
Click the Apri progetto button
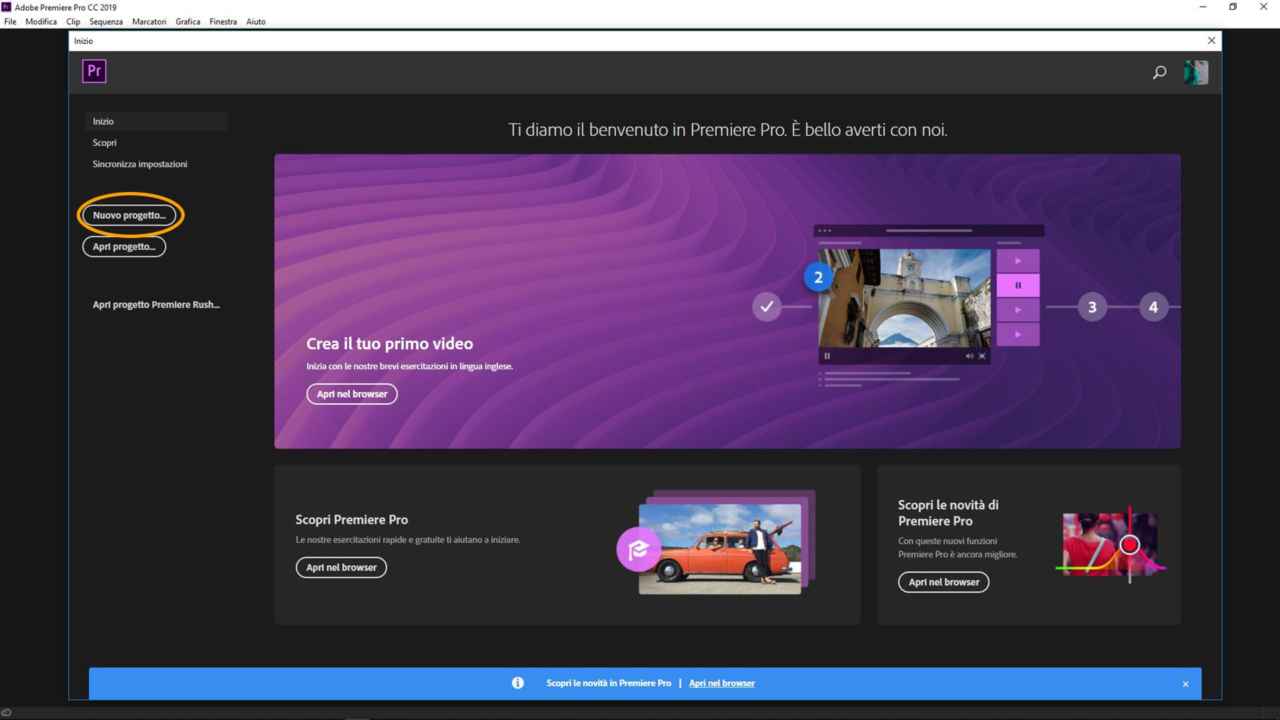(x=124, y=246)
